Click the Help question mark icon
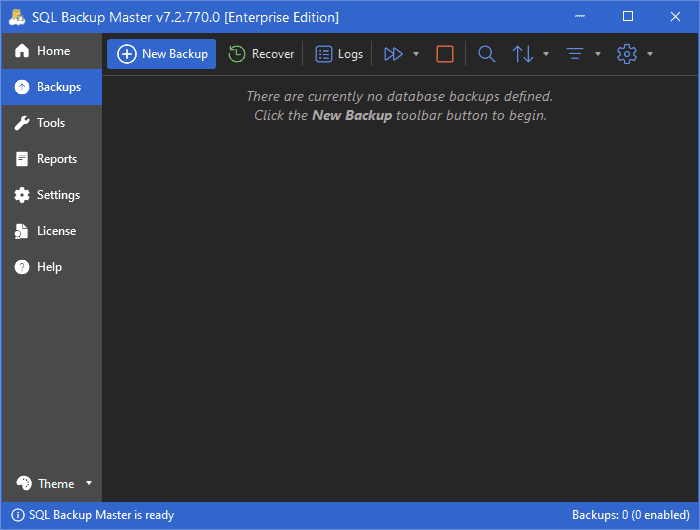This screenshot has height=530, width=700. point(22,267)
